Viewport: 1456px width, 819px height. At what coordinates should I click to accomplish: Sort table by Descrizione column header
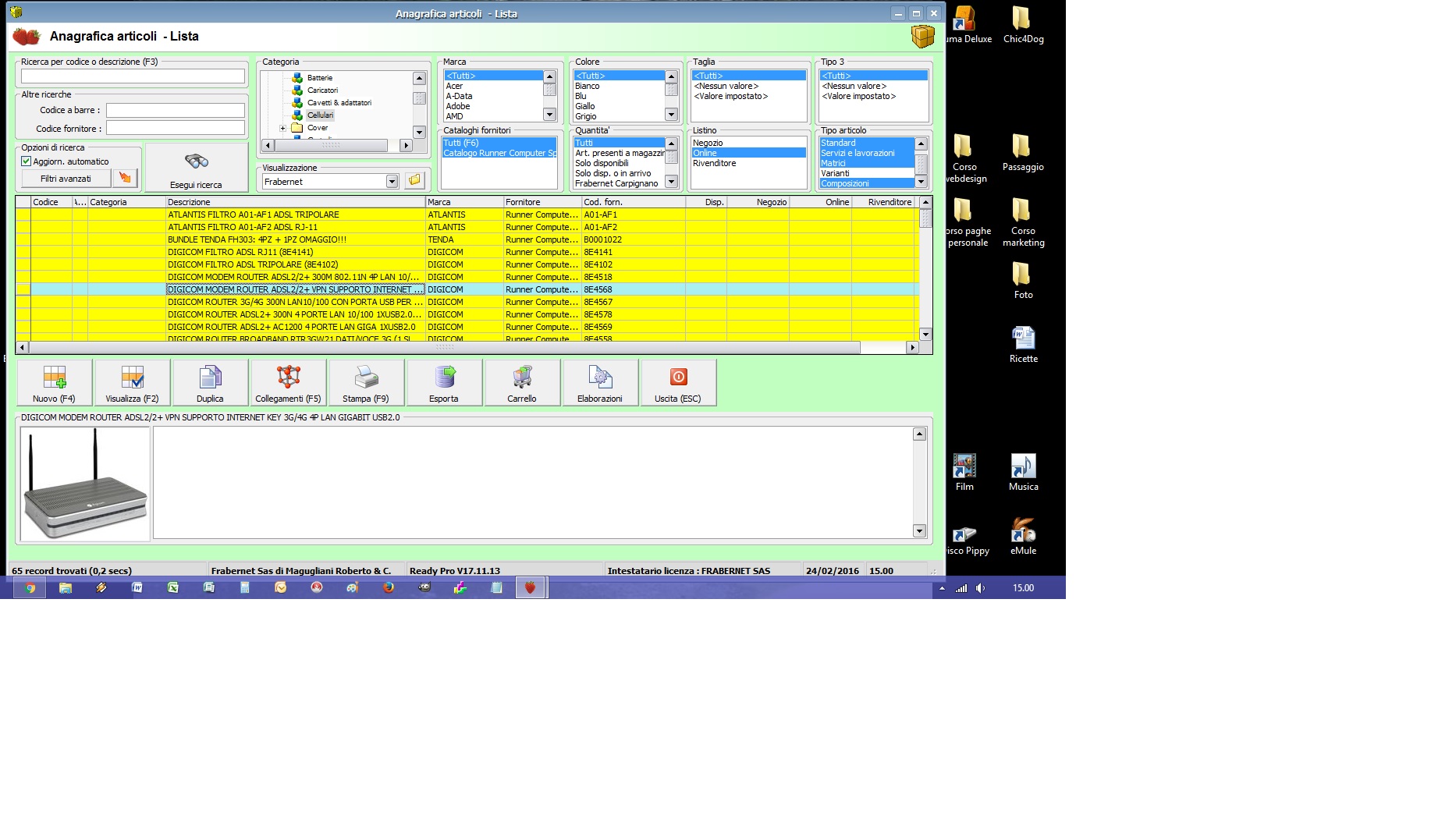295,202
